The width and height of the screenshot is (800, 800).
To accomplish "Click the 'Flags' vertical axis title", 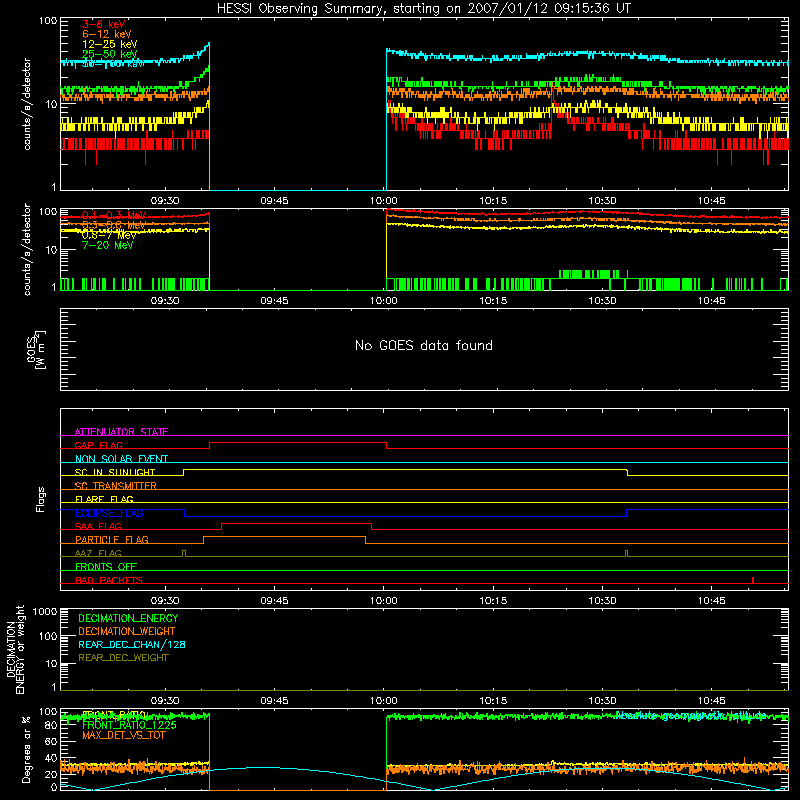I will click(41, 499).
